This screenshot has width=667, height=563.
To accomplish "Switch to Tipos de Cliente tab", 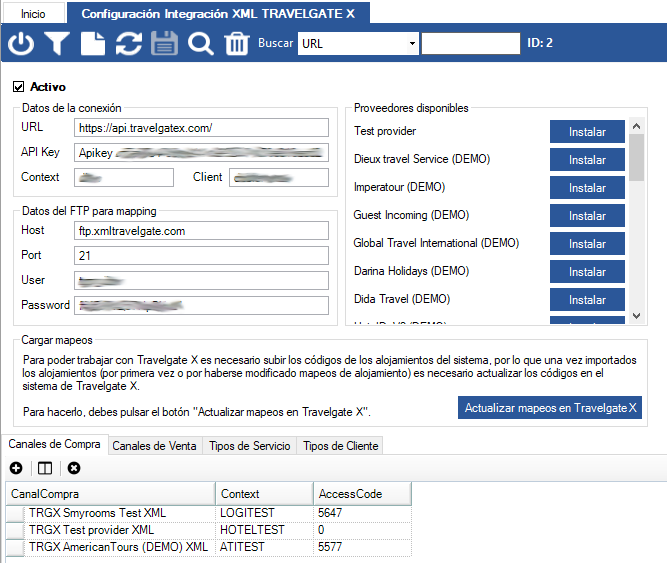I will pyautogui.click(x=340, y=446).
